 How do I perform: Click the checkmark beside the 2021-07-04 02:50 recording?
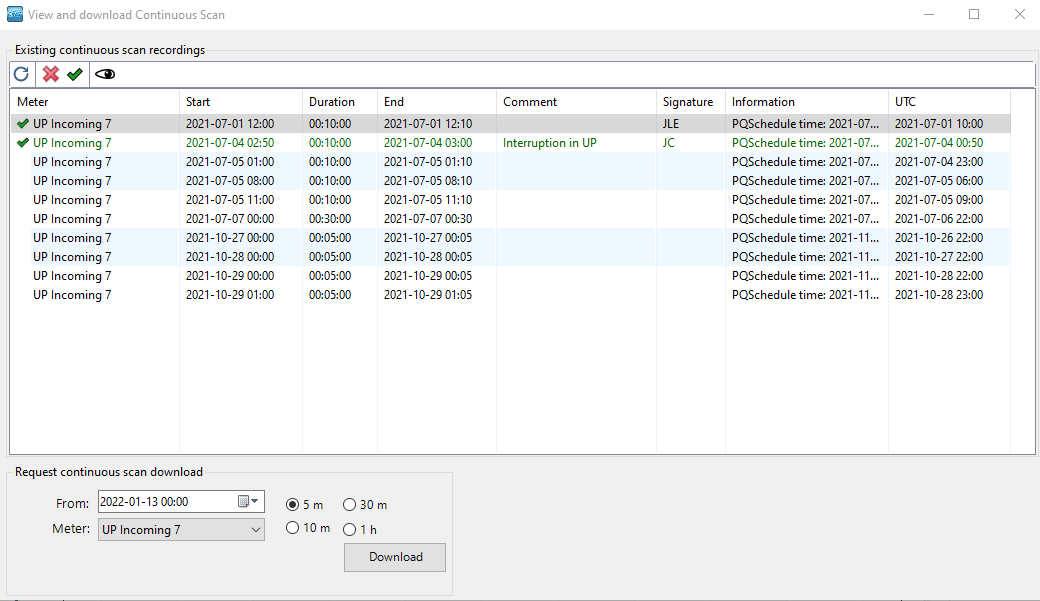23,143
